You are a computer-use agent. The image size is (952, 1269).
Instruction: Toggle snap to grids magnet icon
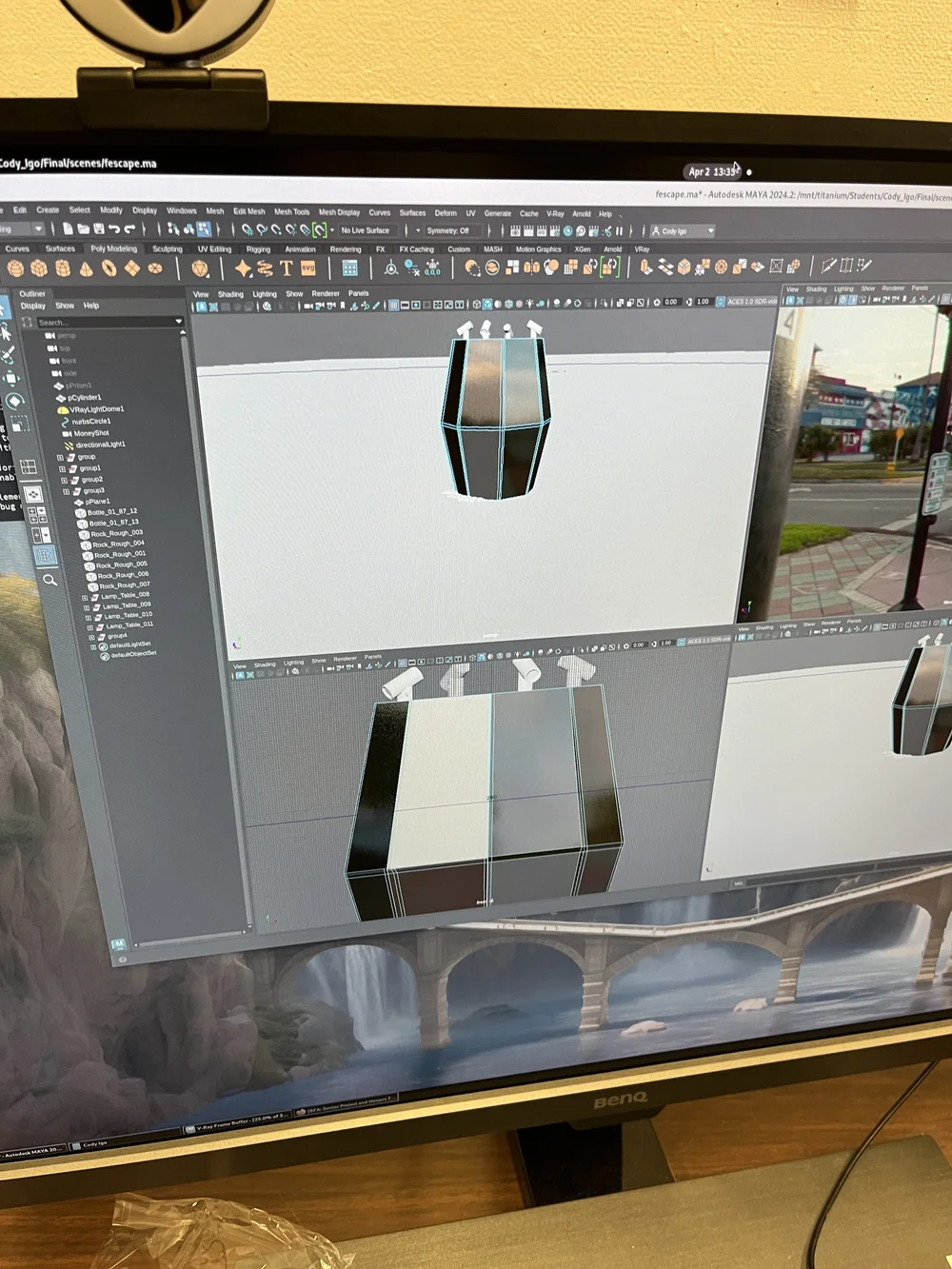(247, 230)
